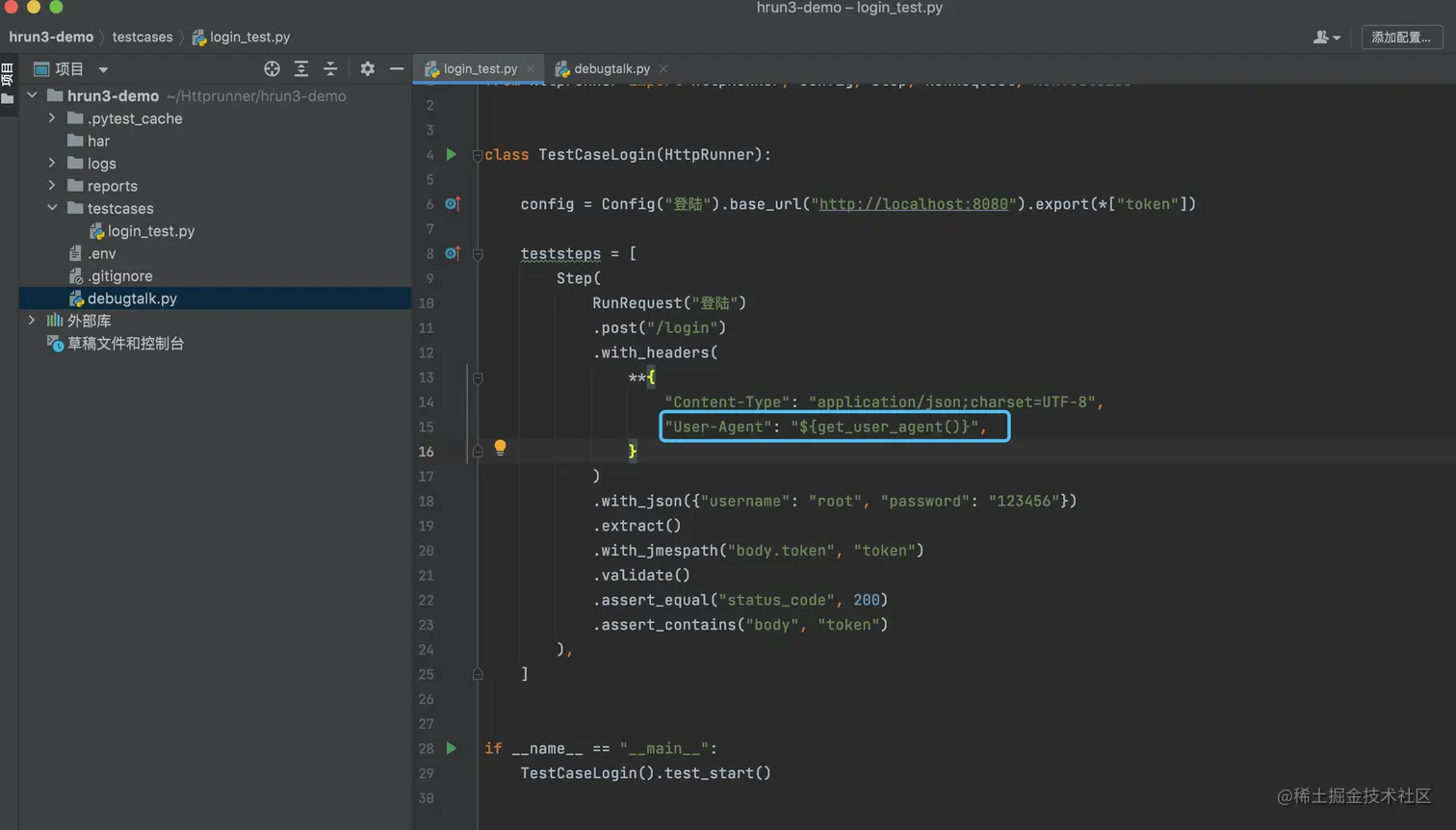Select debugtalk.py in the project tree
This screenshot has width=1456, height=830.
[x=132, y=298]
